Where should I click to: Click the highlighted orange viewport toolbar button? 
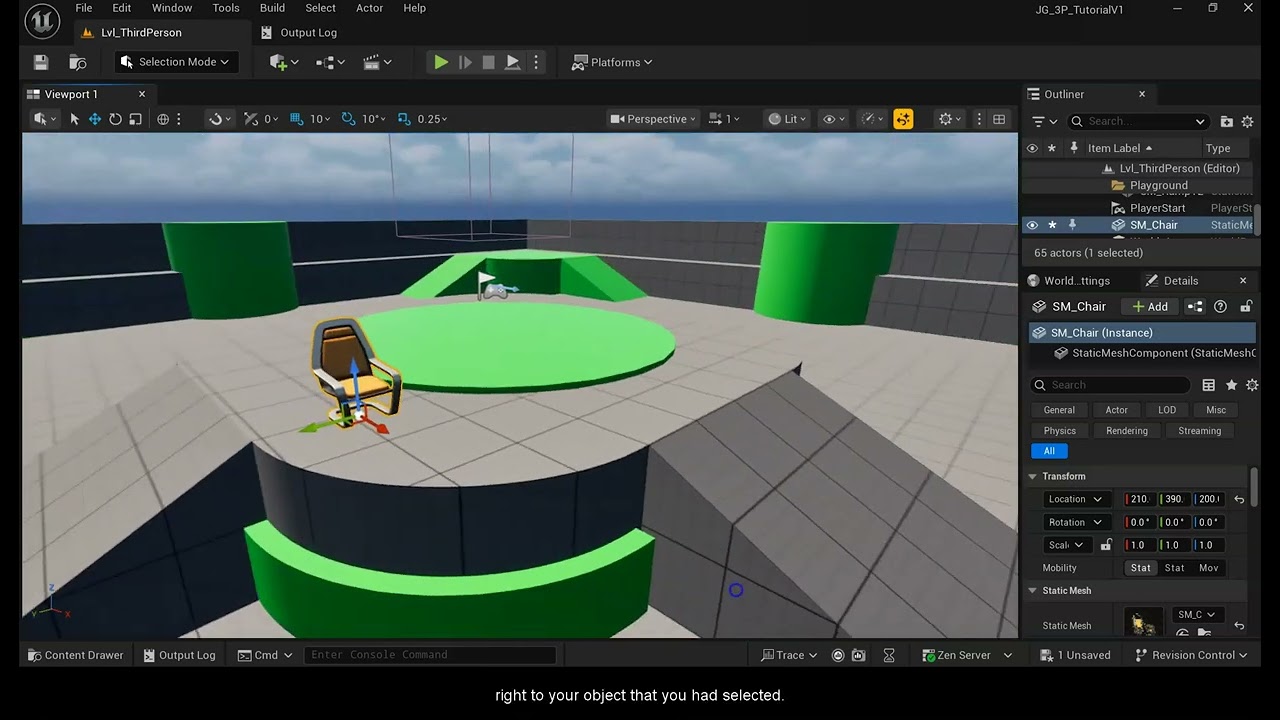(x=903, y=119)
